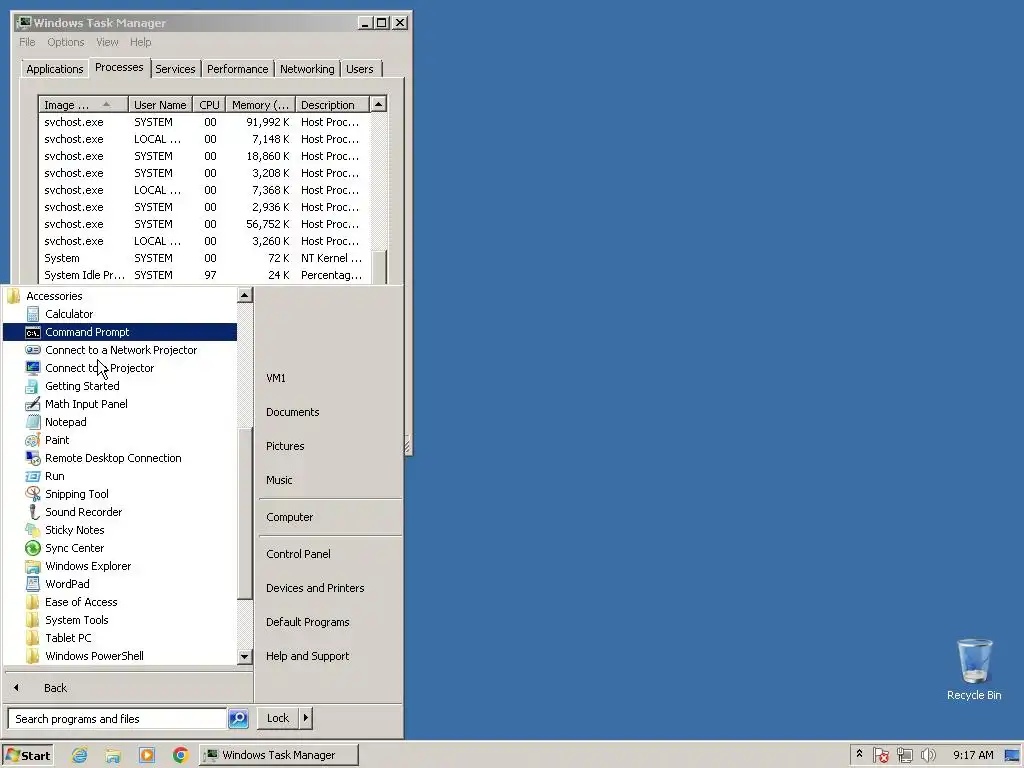Click Show desktop button in tray
This screenshot has height=768, width=1024.
(1012, 755)
